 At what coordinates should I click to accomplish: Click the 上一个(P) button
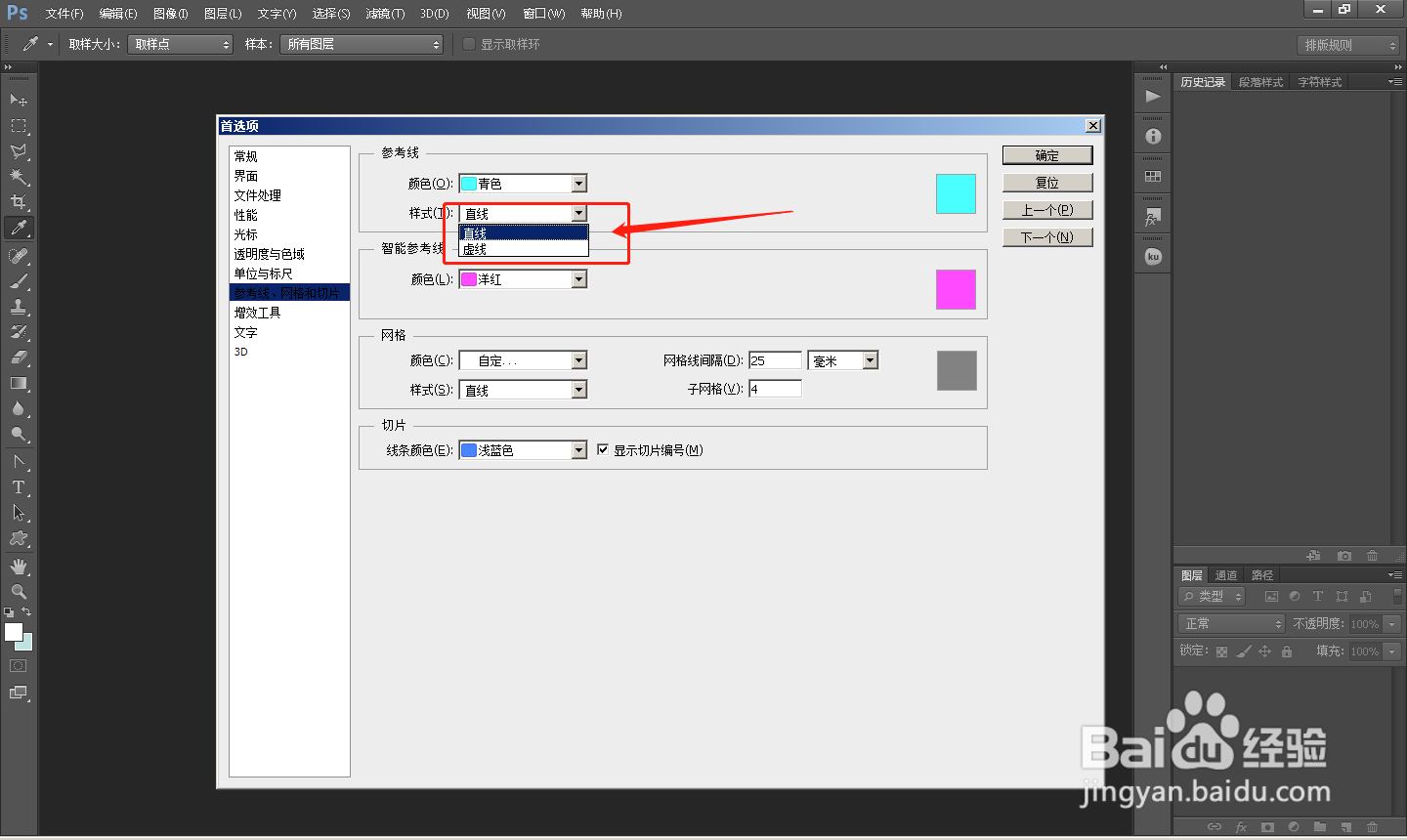[x=1047, y=210]
